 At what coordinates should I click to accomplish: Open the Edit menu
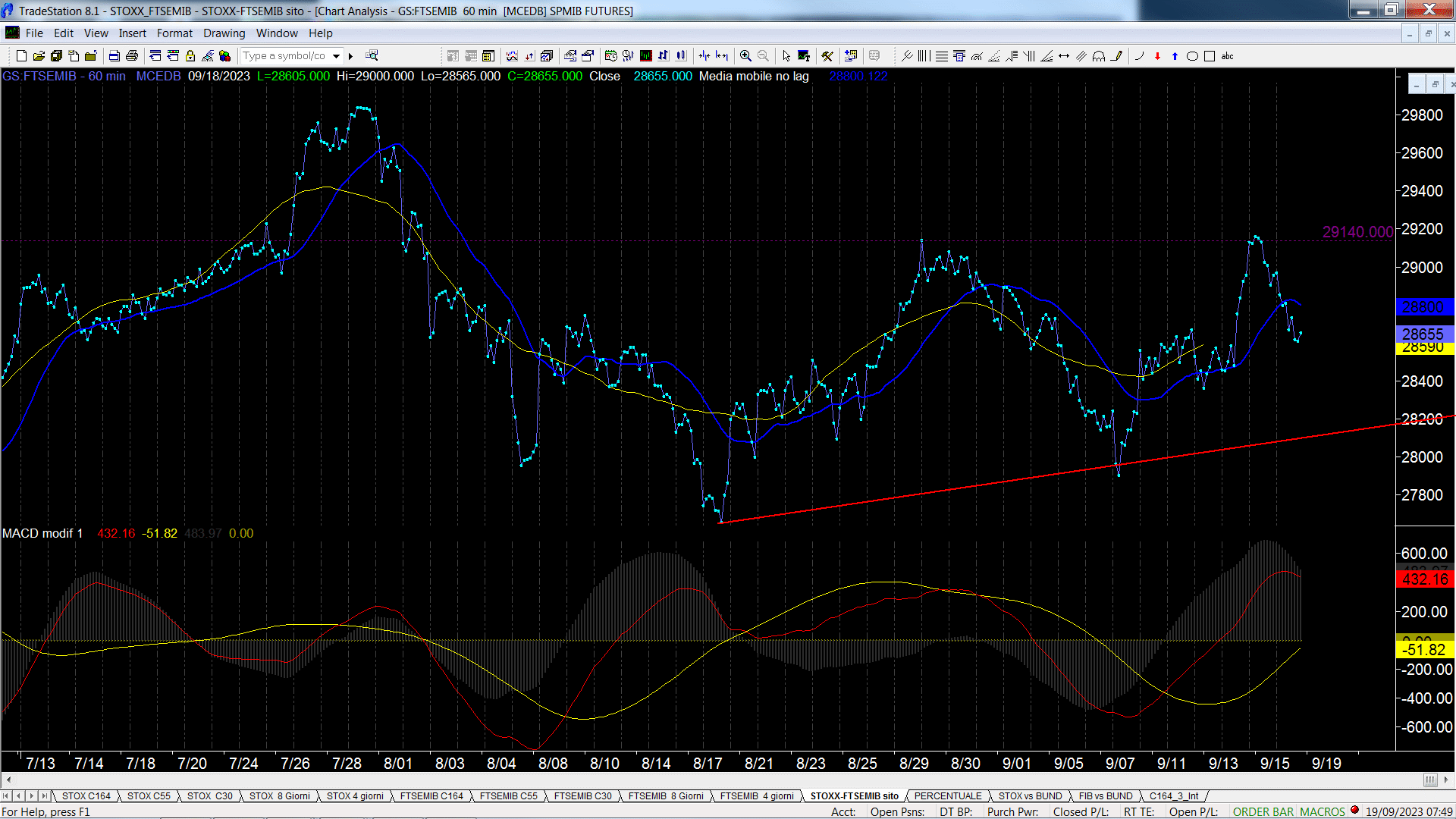coord(64,33)
